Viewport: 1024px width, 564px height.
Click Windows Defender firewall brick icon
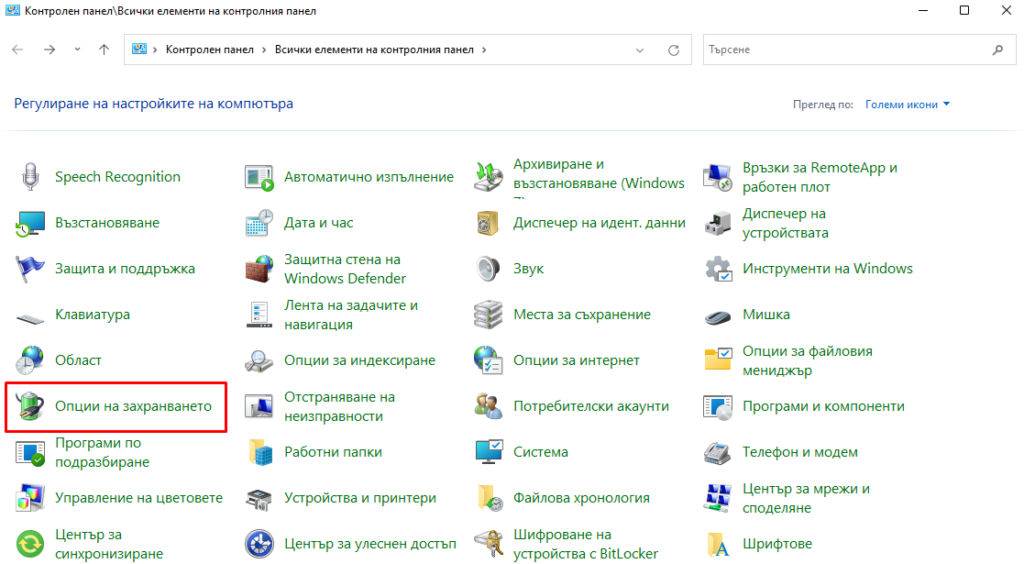click(259, 269)
